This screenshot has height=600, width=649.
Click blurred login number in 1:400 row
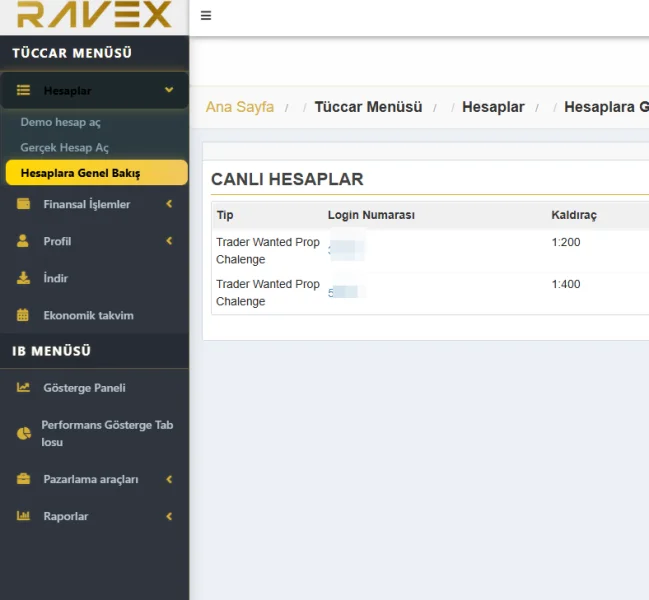point(346,292)
